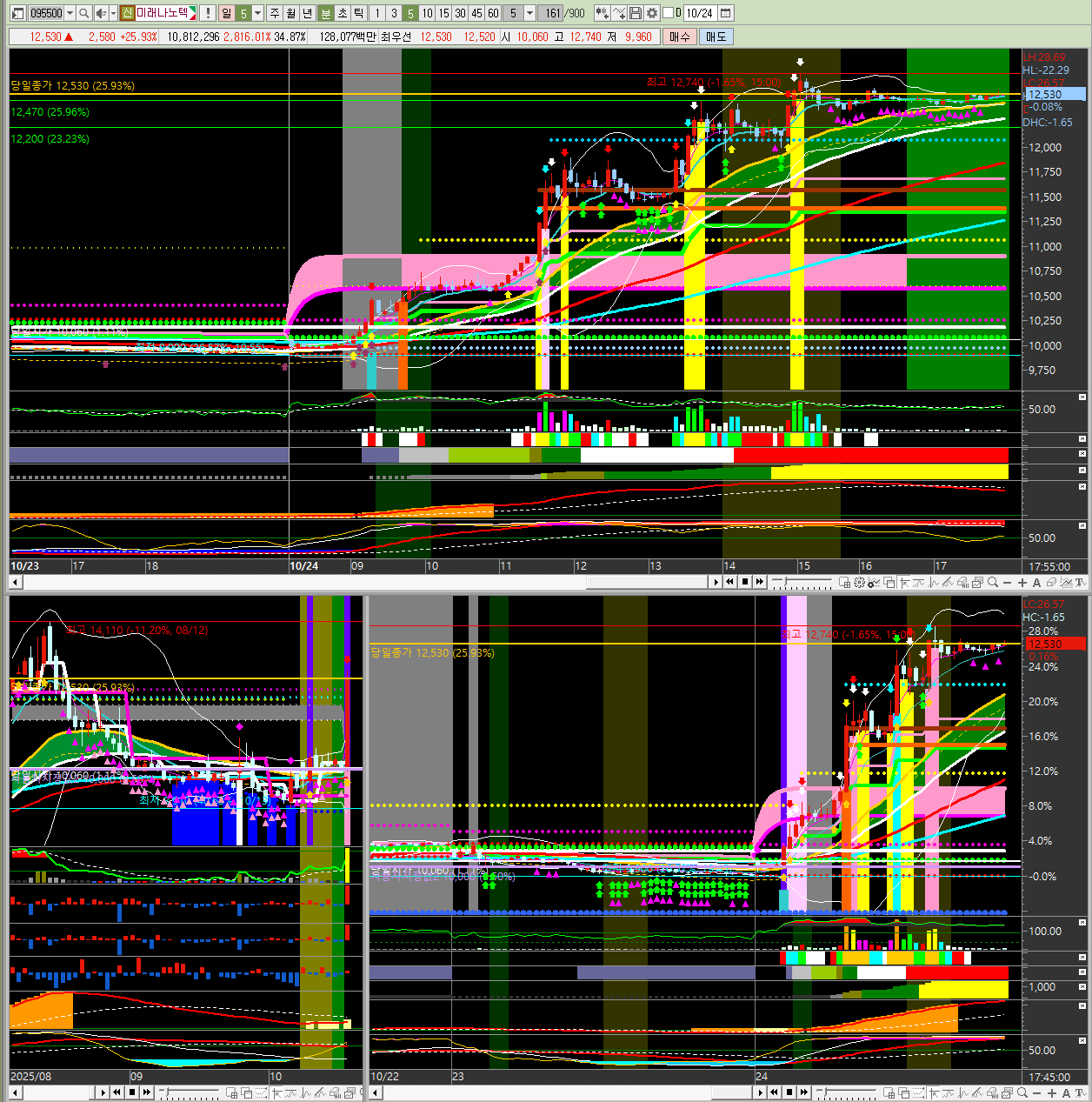Screen dimensions: 1092x1102
Task: Click the minus zoom icon in bottom-right chart toolbar
Action: pos(1036,1092)
